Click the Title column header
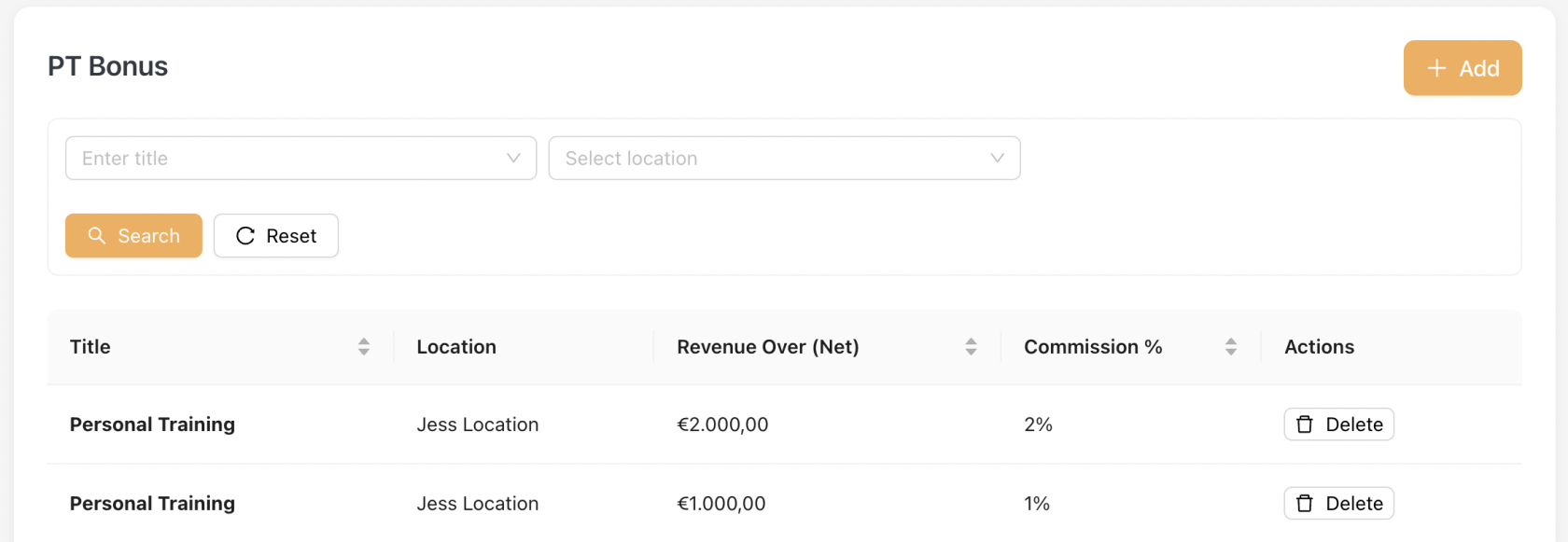The height and width of the screenshot is (542, 1568). pyautogui.click(x=91, y=347)
